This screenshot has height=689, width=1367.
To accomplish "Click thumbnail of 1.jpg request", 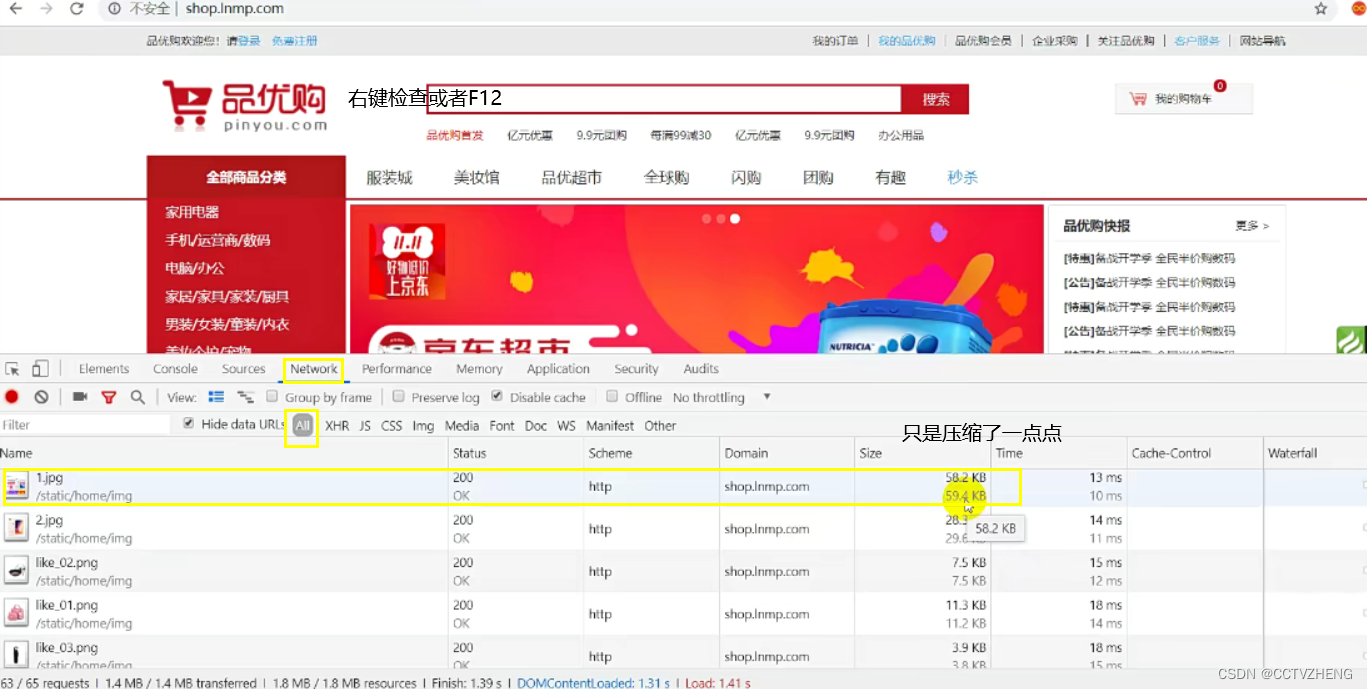I will coord(16,487).
